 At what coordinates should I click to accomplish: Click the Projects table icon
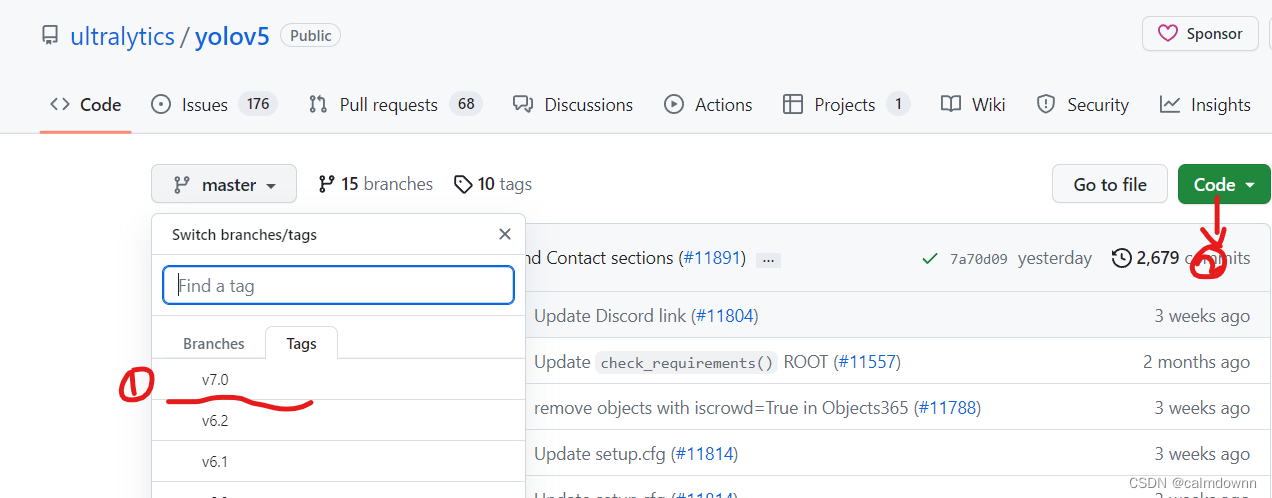(793, 104)
